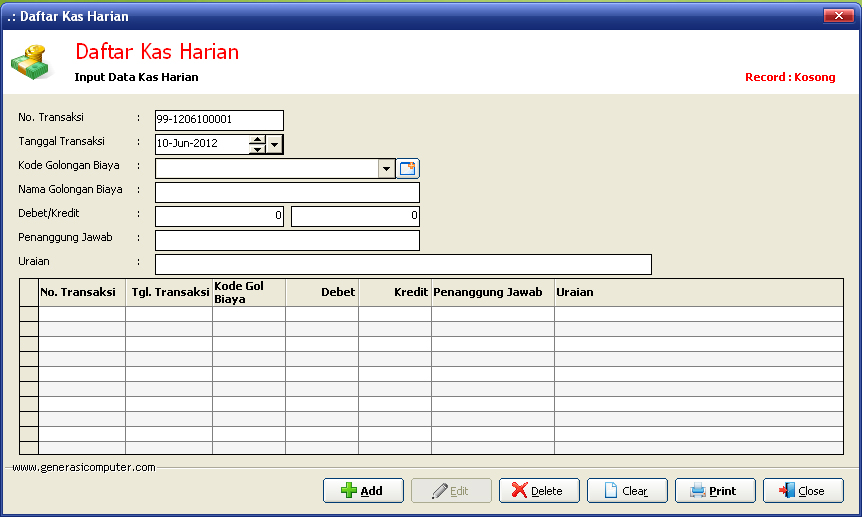This screenshot has width=862, height=517.
Task: Expand the Kode Golongan Biaya dropdown
Action: [387, 169]
